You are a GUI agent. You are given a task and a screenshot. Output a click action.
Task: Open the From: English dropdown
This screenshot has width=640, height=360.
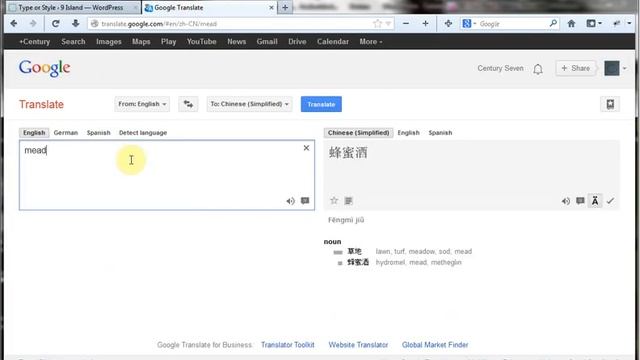click(142, 104)
